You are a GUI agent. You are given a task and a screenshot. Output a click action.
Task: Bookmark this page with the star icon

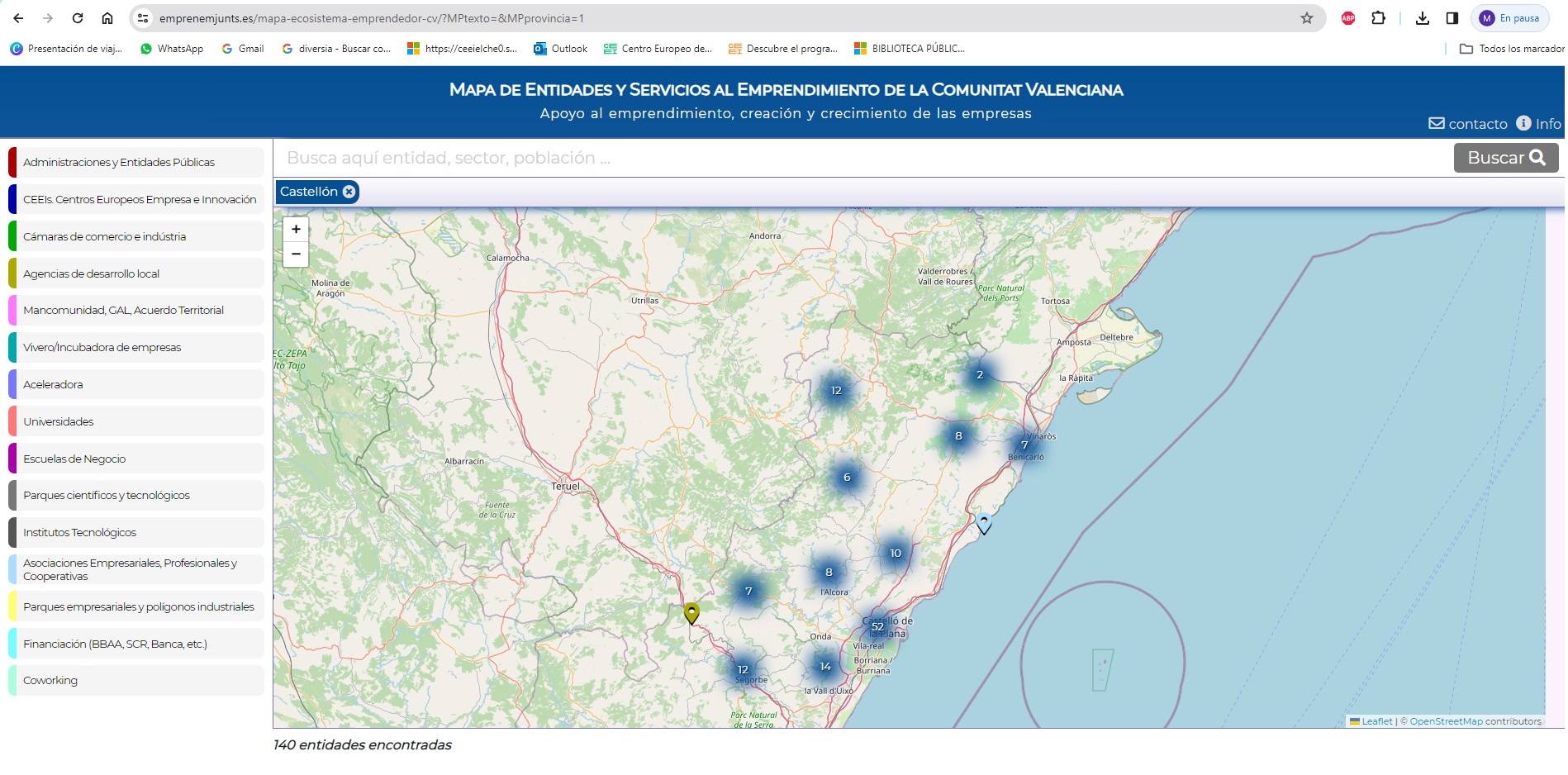click(1306, 18)
